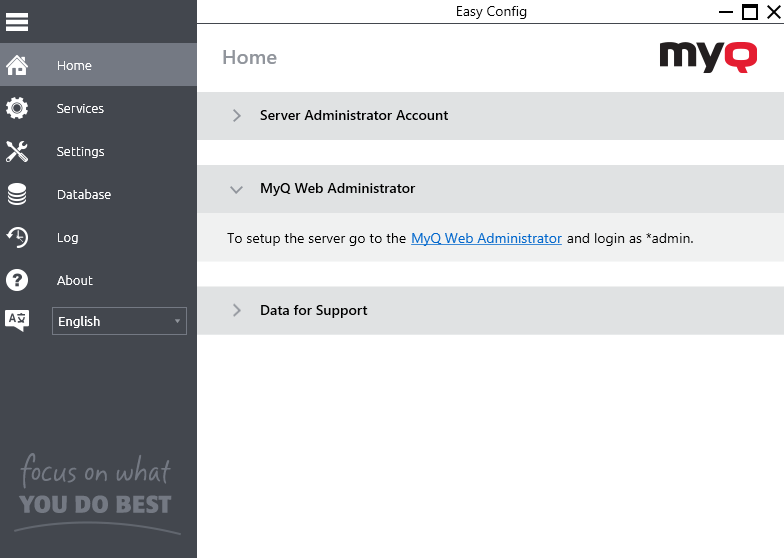Click the language translation icon
Screen dimensions: 784x558
(17, 320)
